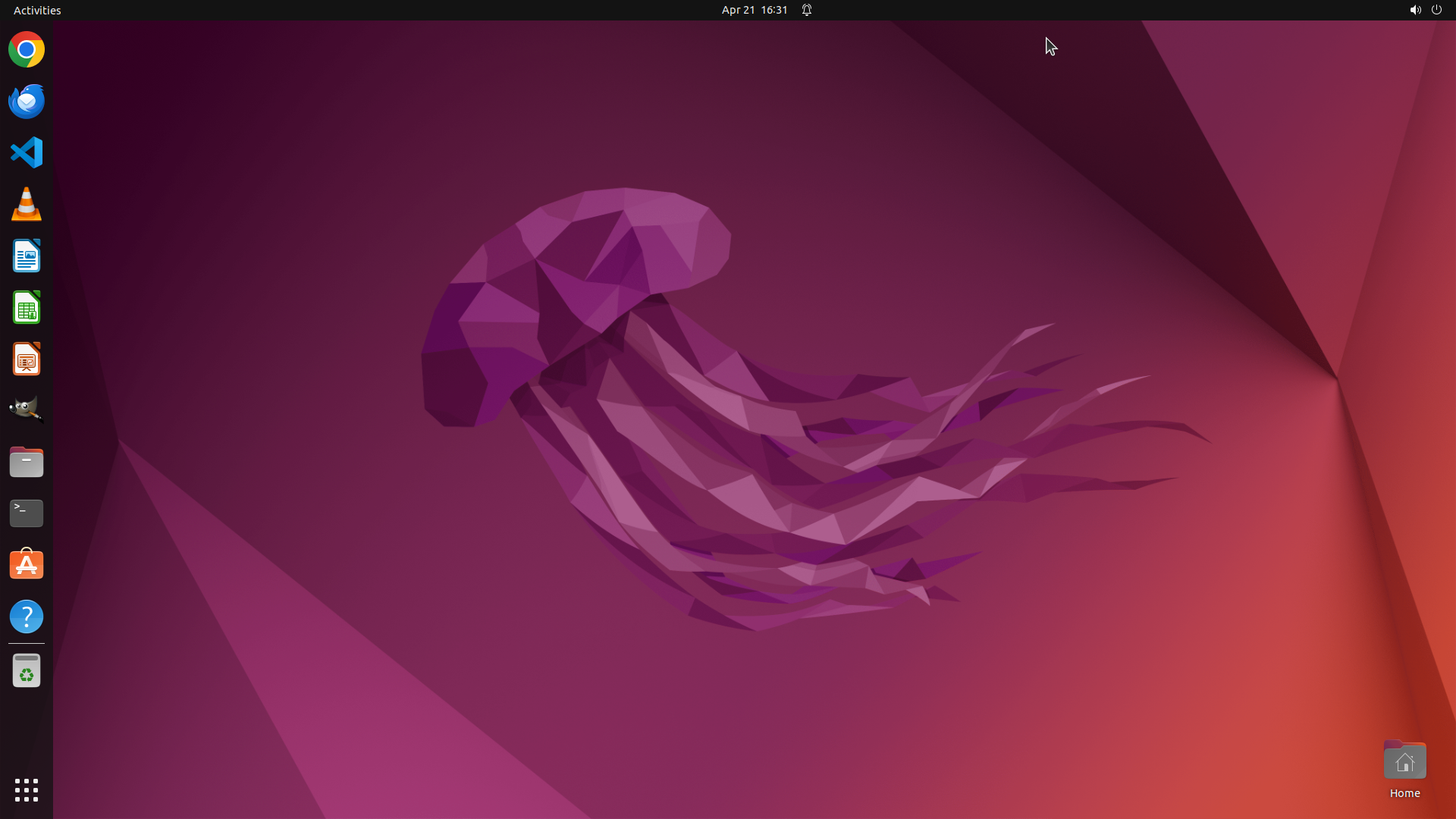Image resolution: width=1456 pixels, height=819 pixels.
Task: Expand system menu via power icon
Action: pos(1436,10)
